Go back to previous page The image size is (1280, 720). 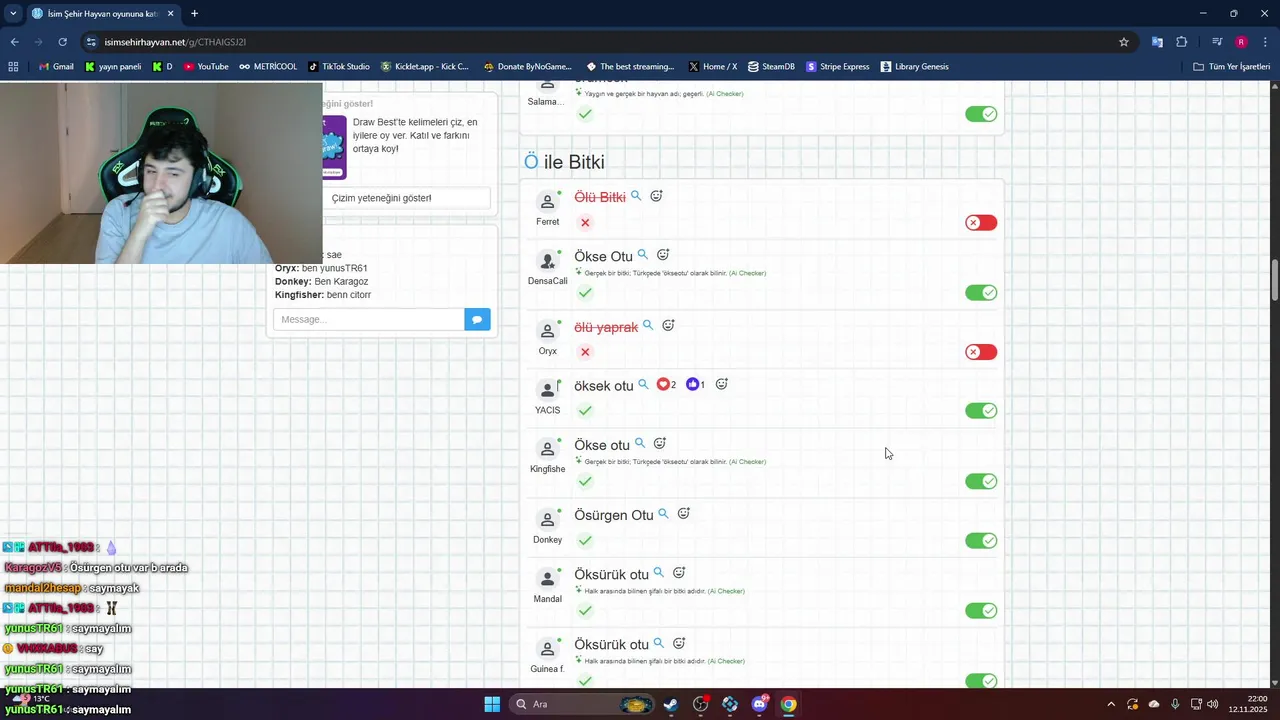[14, 42]
